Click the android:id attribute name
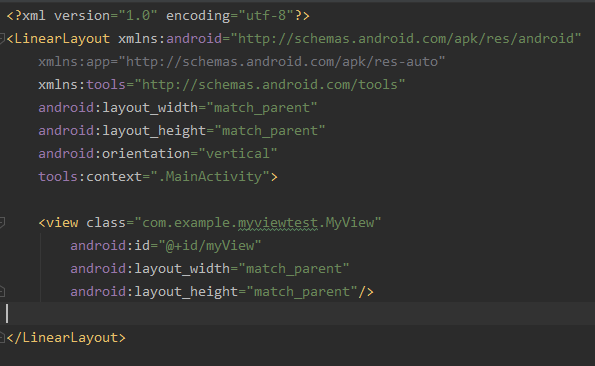The width and height of the screenshot is (595, 366). [110, 245]
